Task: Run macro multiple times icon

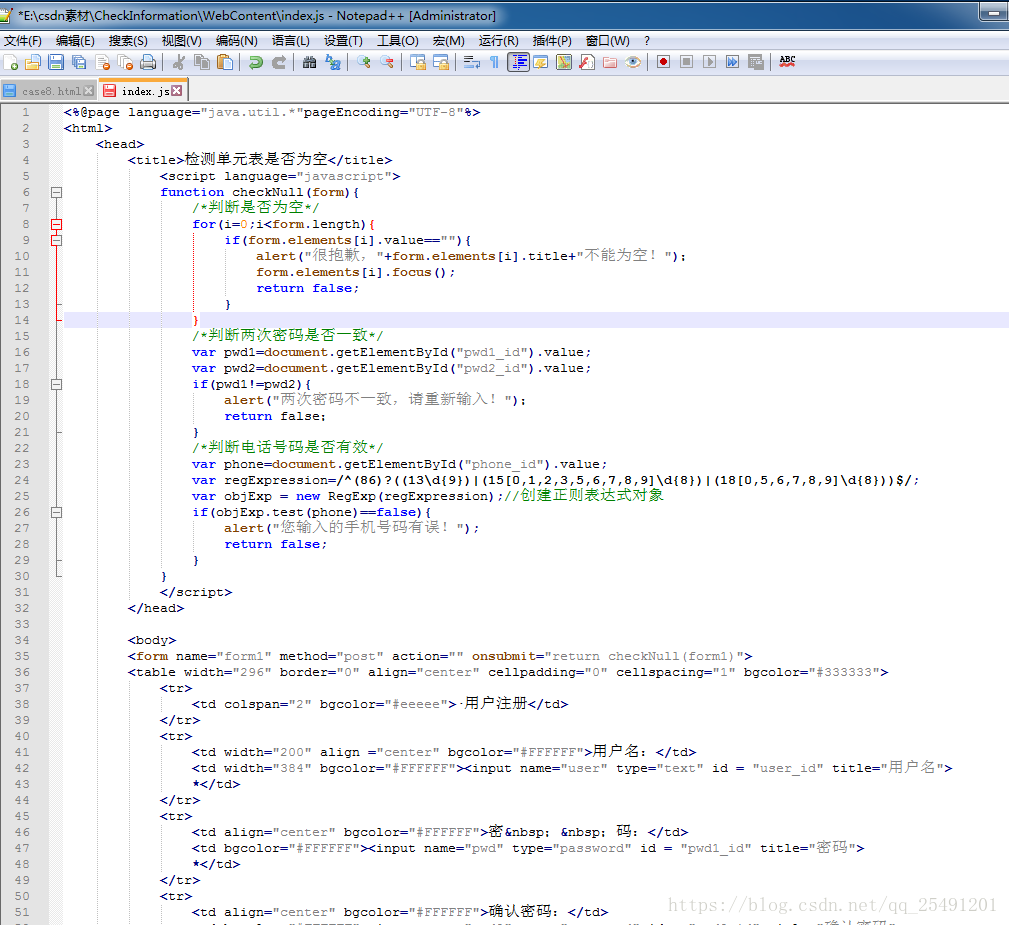Action: (x=732, y=62)
